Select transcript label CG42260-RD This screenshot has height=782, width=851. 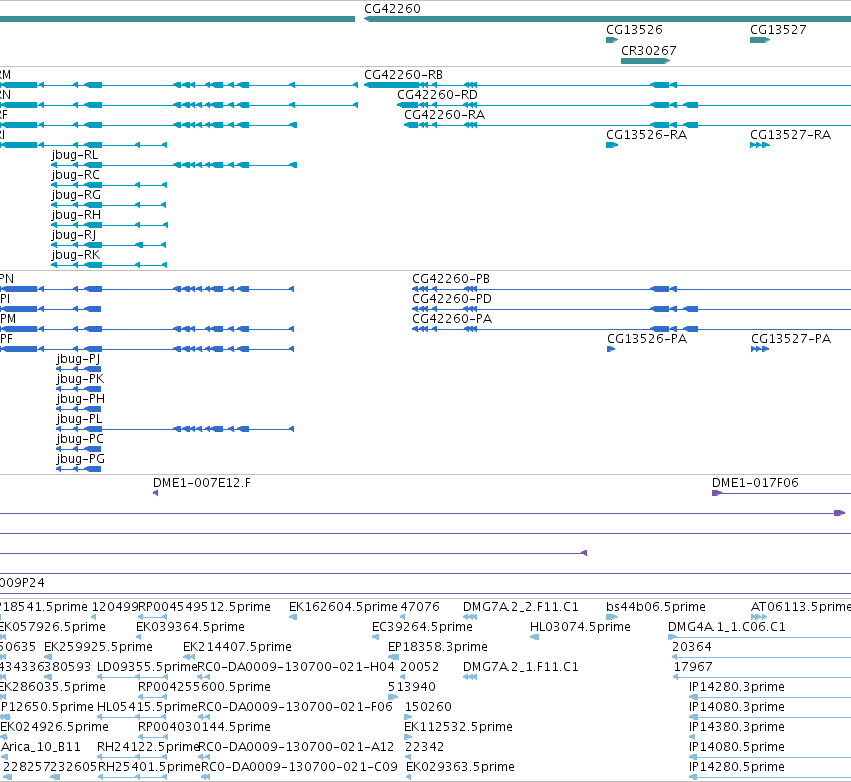point(437,95)
